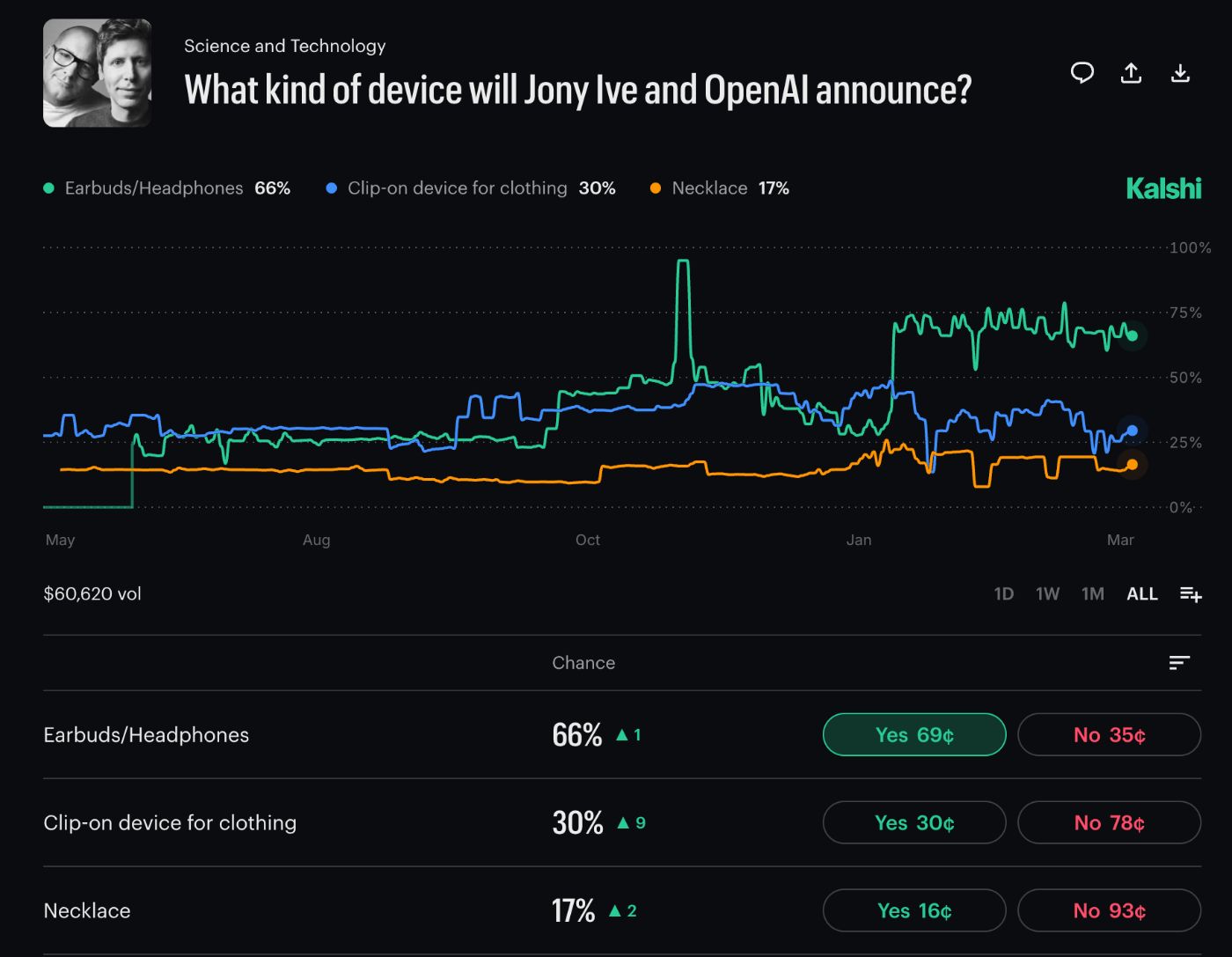
Task: Toggle the Clip-on device legend series
Action: 457,188
